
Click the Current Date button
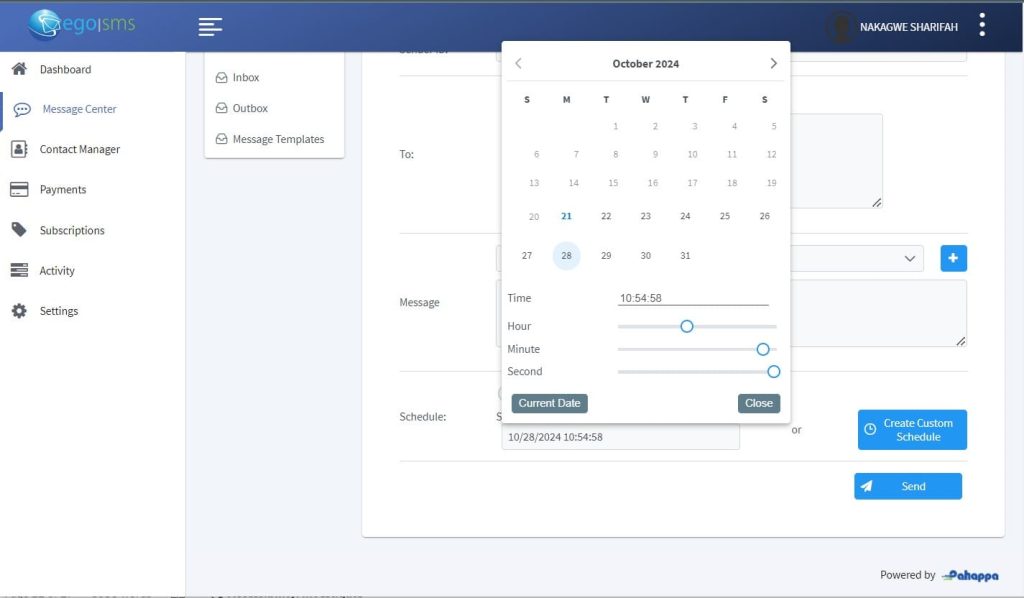[549, 403]
